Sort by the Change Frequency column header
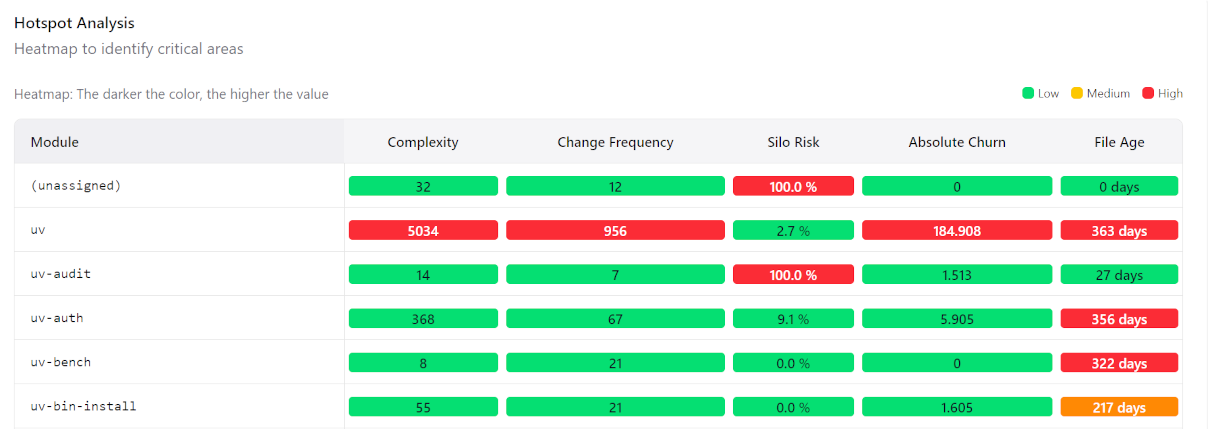 pyautogui.click(x=615, y=142)
